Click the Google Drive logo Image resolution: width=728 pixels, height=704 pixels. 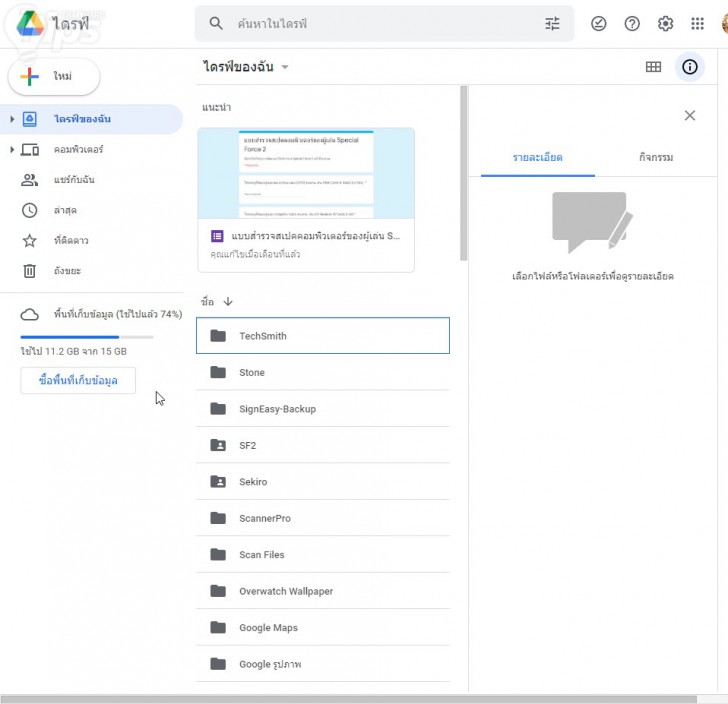[30, 23]
